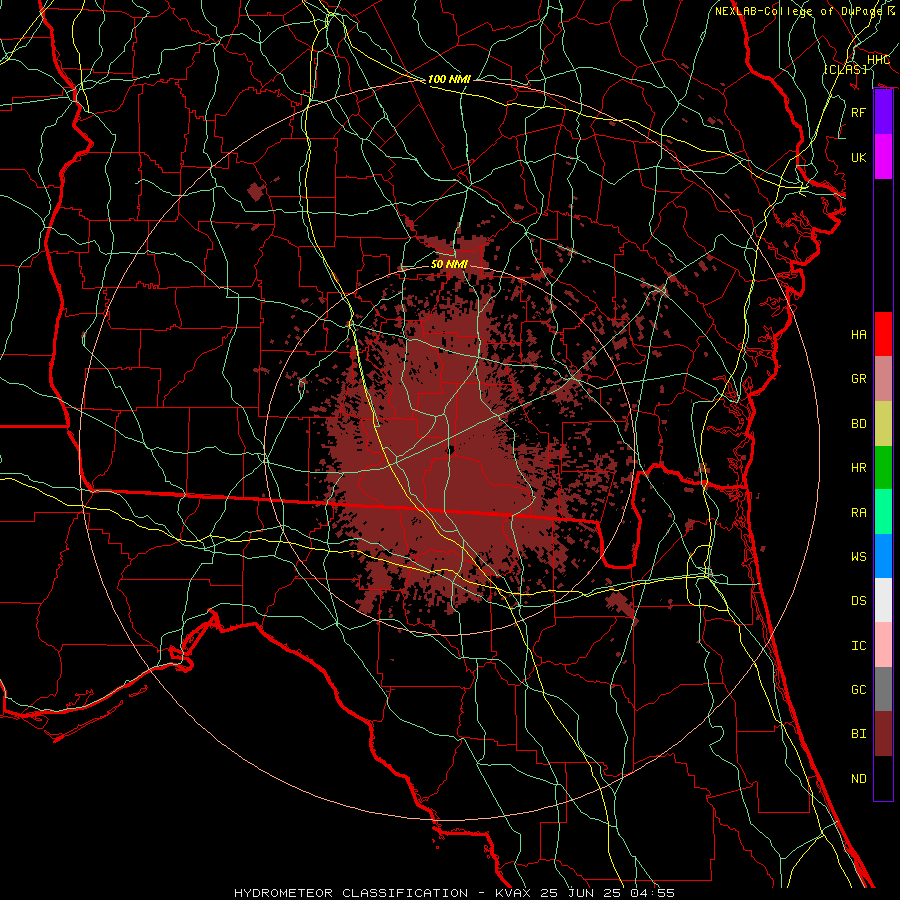This screenshot has width=900, height=900.
Task: Click the 'HHC' product code text
Action: tap(878, 60)
